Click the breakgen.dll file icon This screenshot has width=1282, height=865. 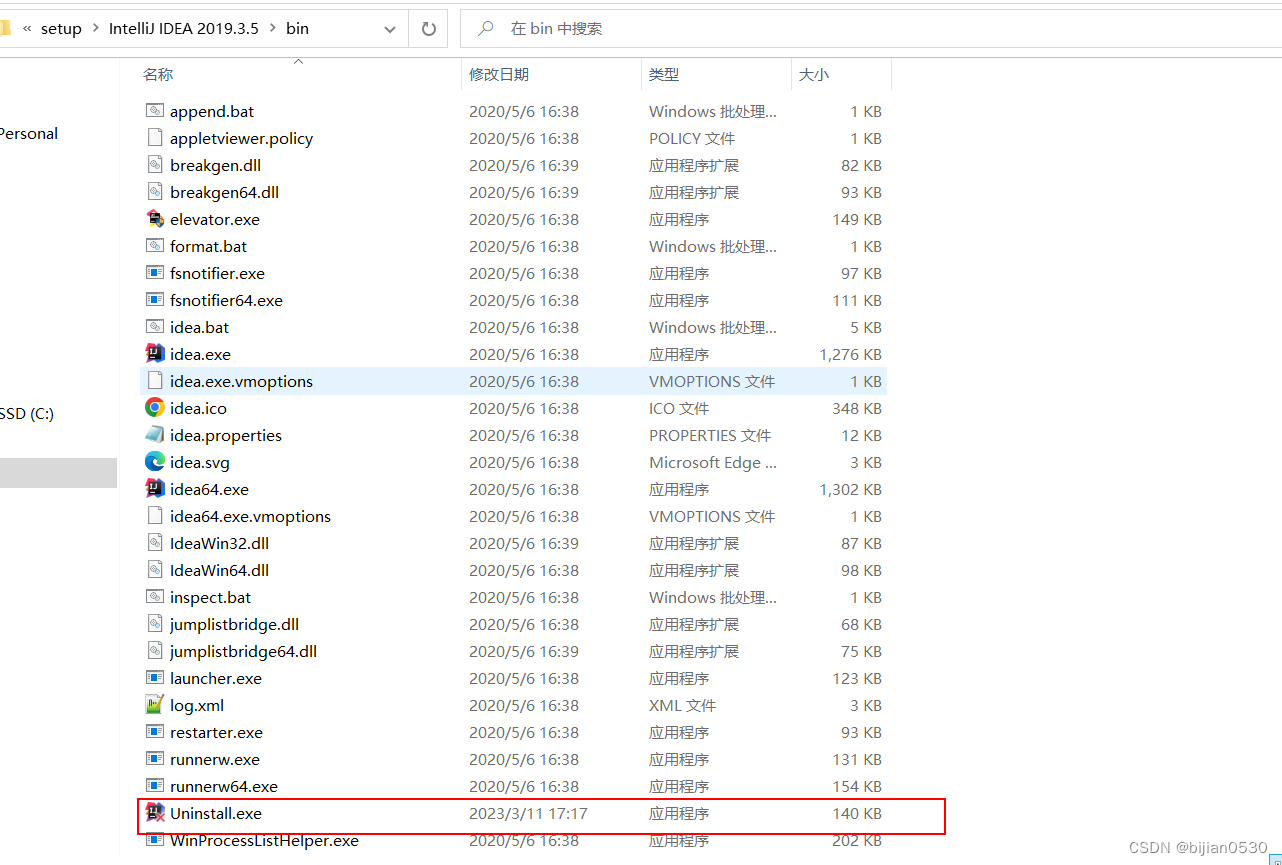154,165
